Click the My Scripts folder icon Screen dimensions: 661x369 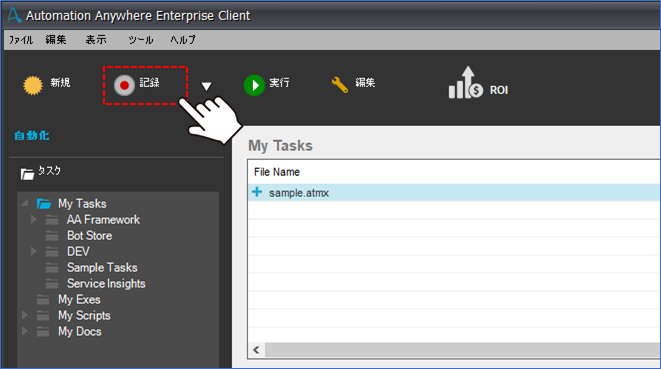click(x=43, y=315)
